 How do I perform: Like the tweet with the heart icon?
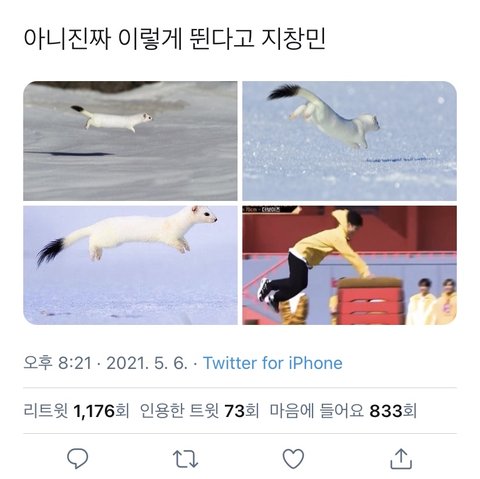pos(293,459)
